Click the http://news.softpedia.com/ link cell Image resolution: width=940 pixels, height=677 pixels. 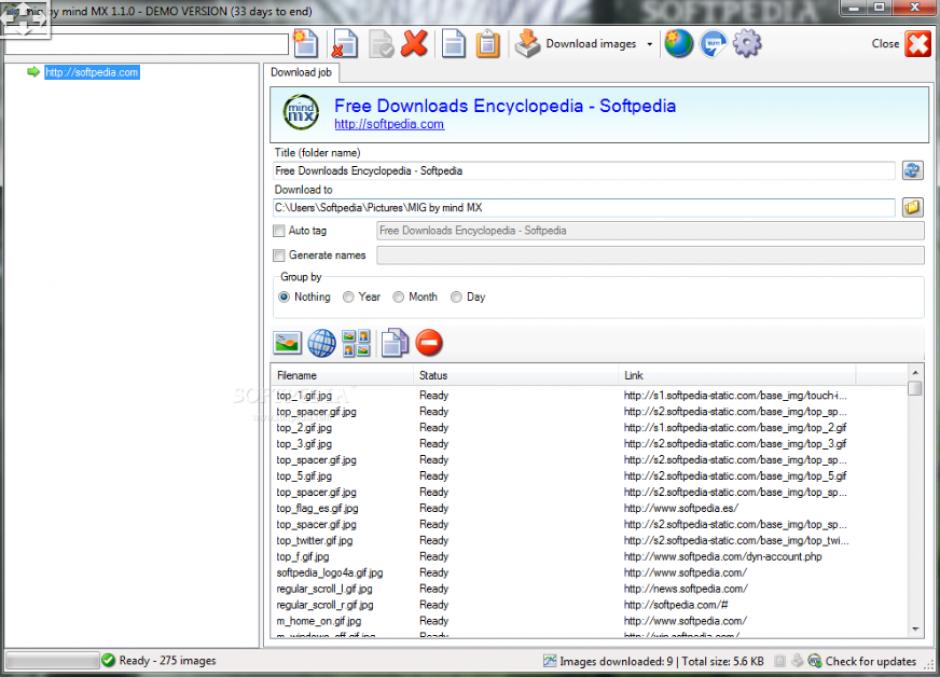point(686,589)
